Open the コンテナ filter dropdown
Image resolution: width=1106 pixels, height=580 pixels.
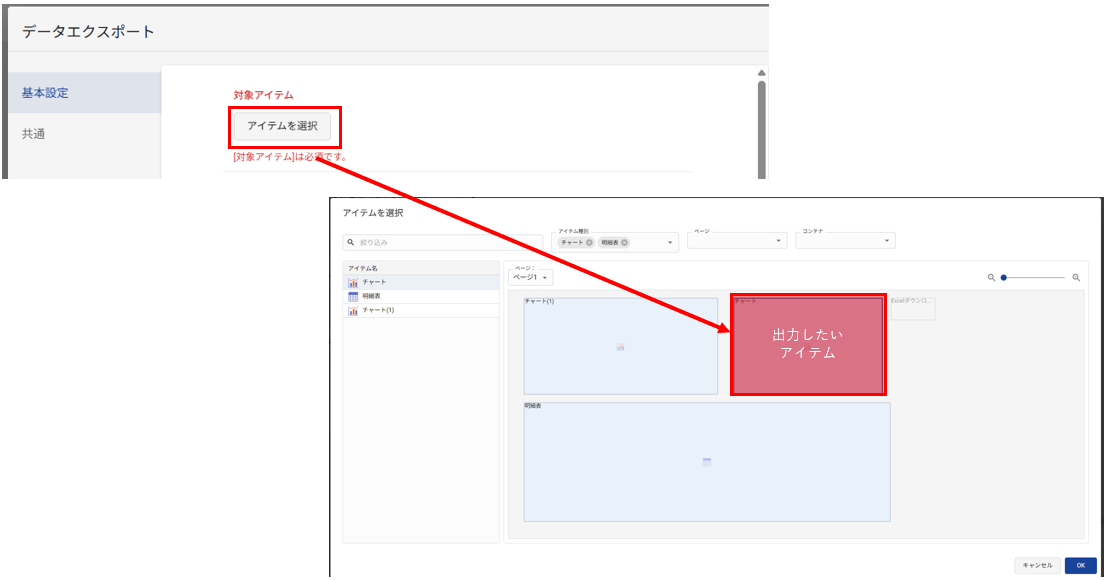[x=887, y=241]
